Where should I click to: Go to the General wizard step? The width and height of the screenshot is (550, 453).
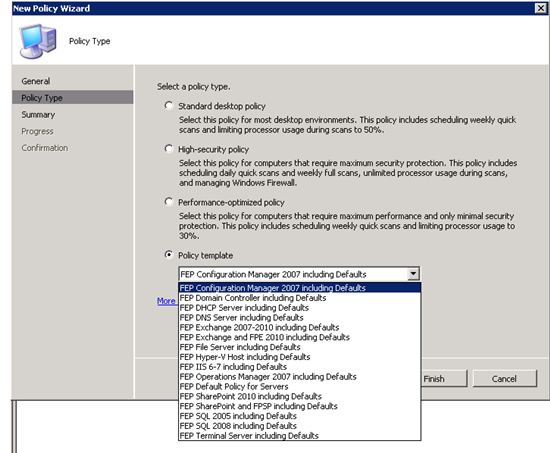[x=36, y=81]
